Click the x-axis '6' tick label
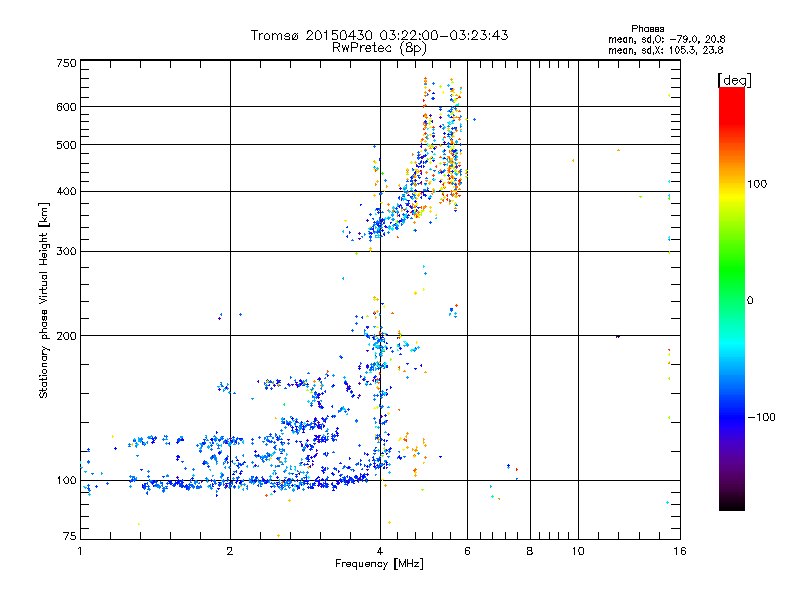This screenshot has width=800, height=600. click(467, 551)
